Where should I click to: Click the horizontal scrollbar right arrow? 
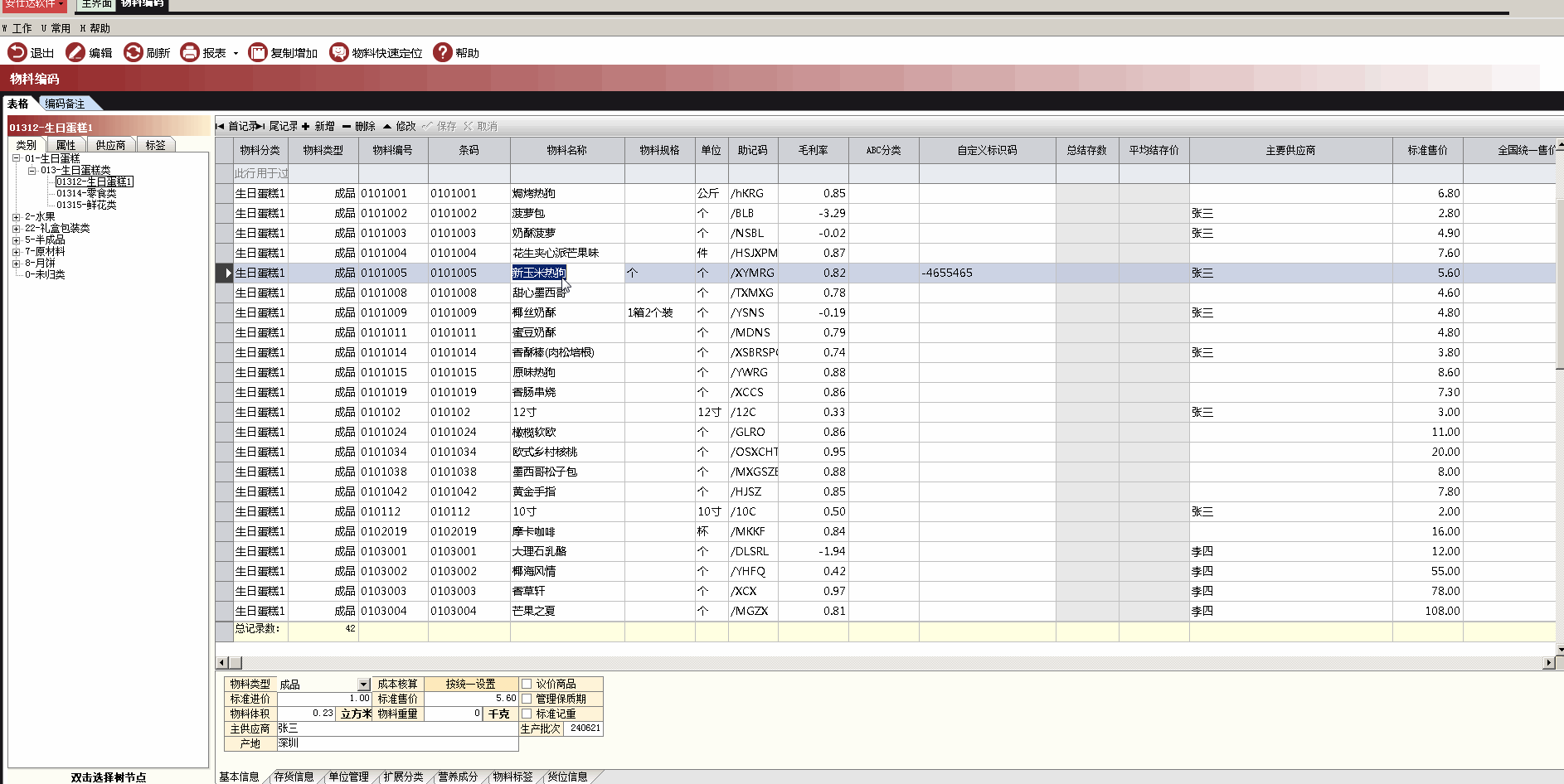[1548, 662]
